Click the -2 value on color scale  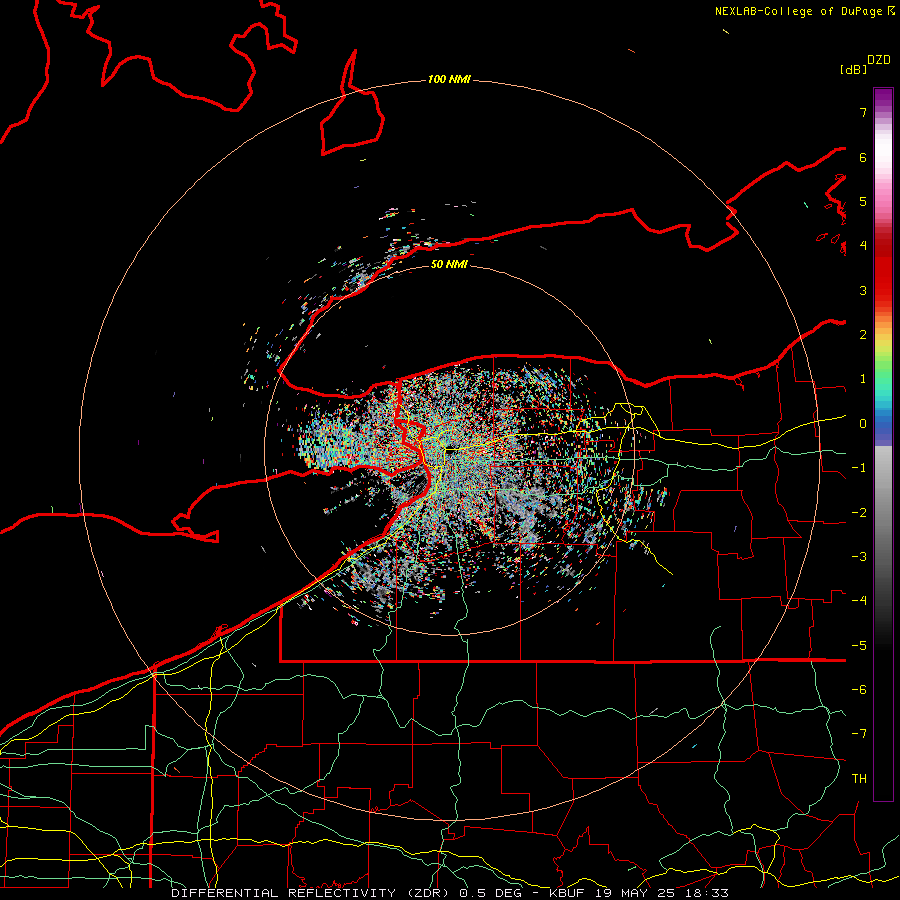pos(859,513)
